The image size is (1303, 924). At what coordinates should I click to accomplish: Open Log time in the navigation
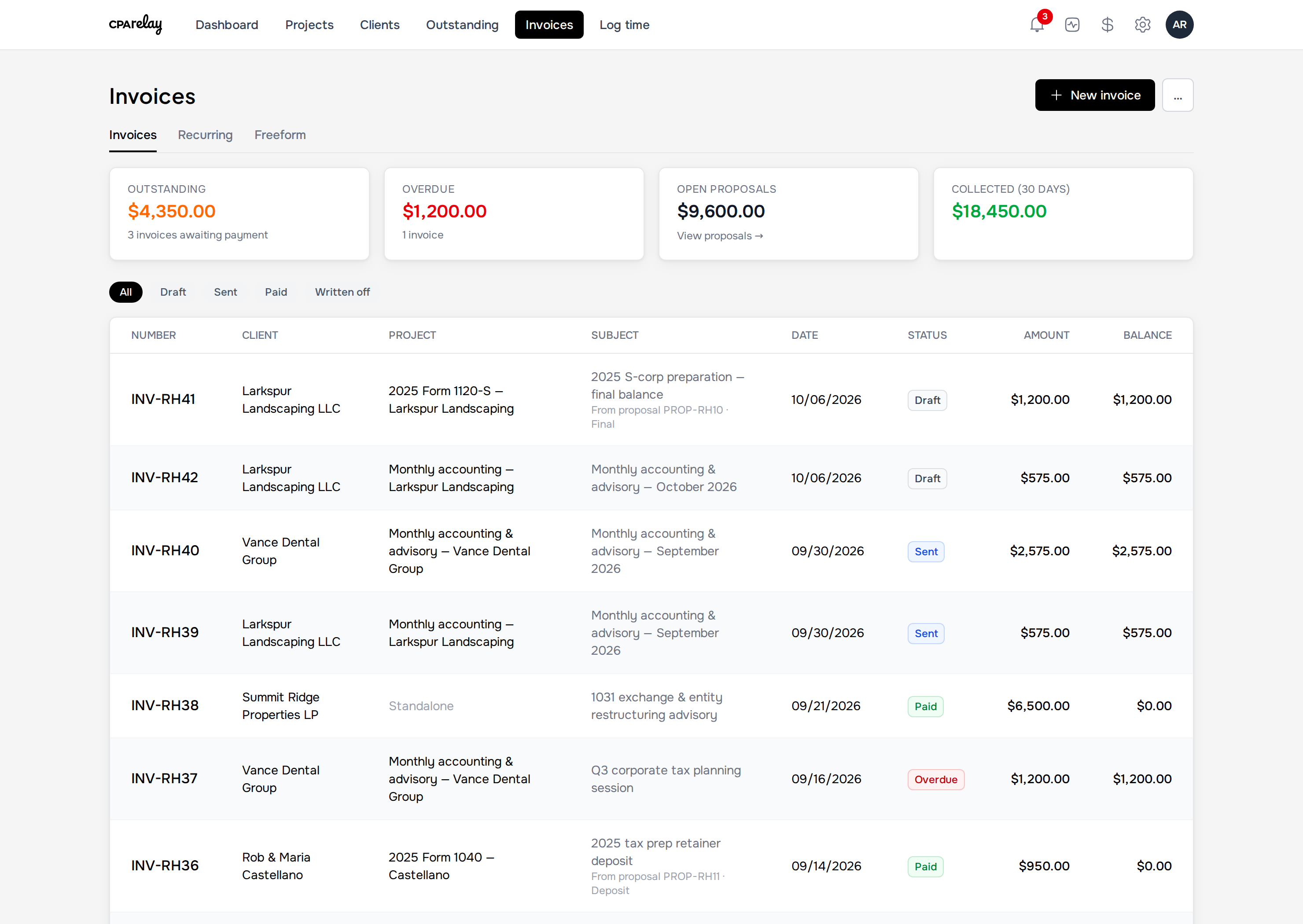[x=624, y=25]
